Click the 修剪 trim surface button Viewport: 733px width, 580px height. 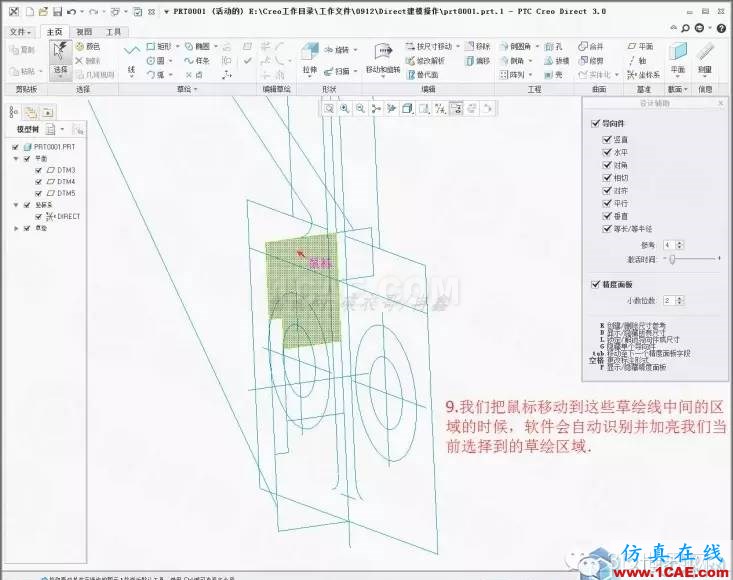[591, 61]
